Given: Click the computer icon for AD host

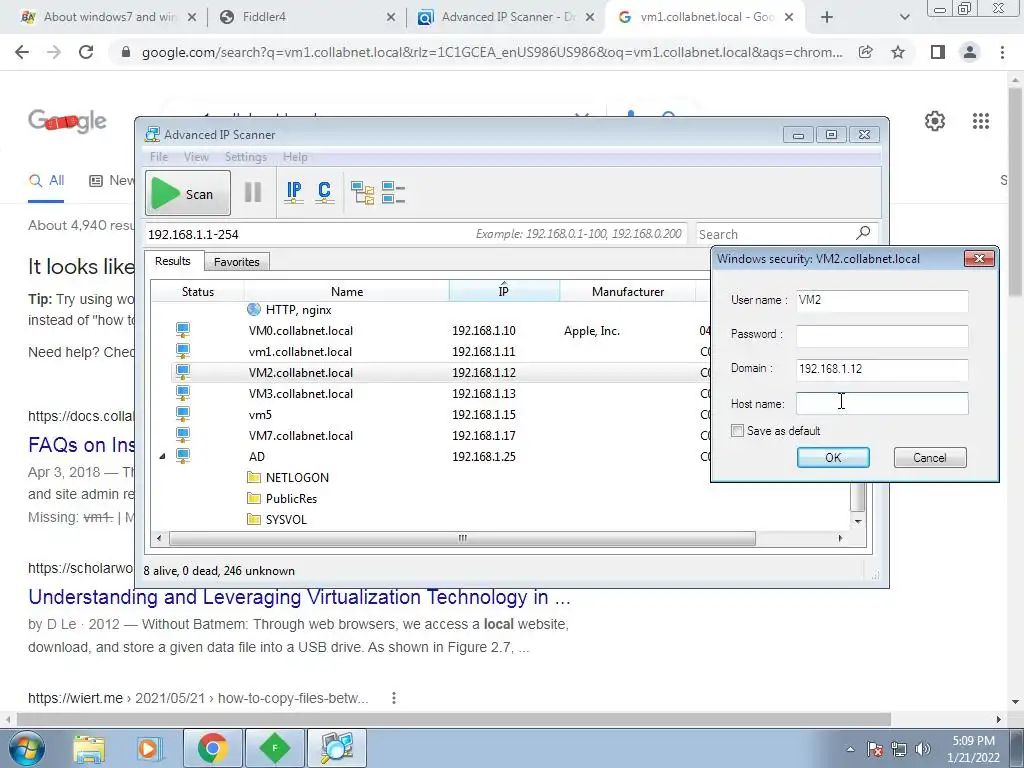Looking at the screenshot, I should [x=183, y=456].
